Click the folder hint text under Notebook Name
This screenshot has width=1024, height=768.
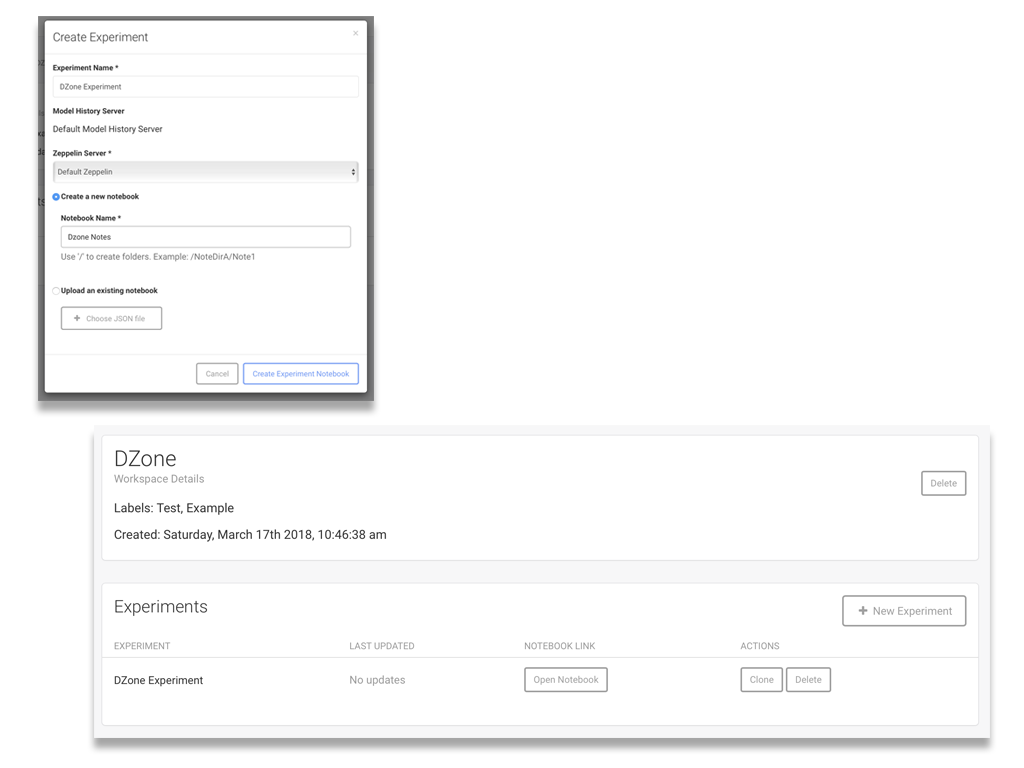pos(158,257)
